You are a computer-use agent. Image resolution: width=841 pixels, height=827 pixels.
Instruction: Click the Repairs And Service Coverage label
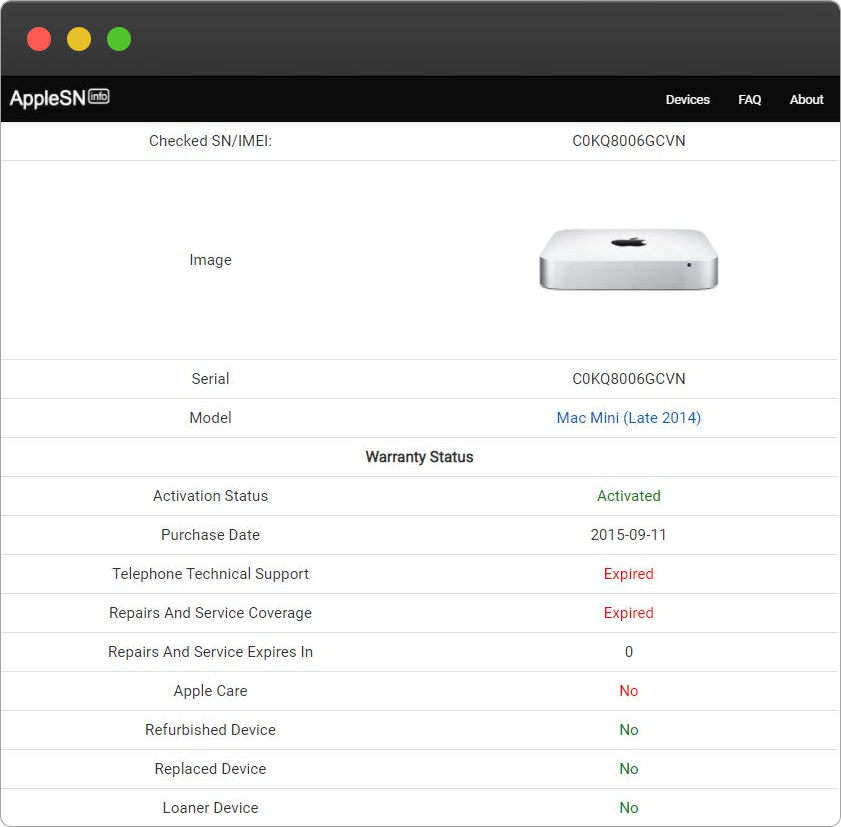[x=210, y=613]
